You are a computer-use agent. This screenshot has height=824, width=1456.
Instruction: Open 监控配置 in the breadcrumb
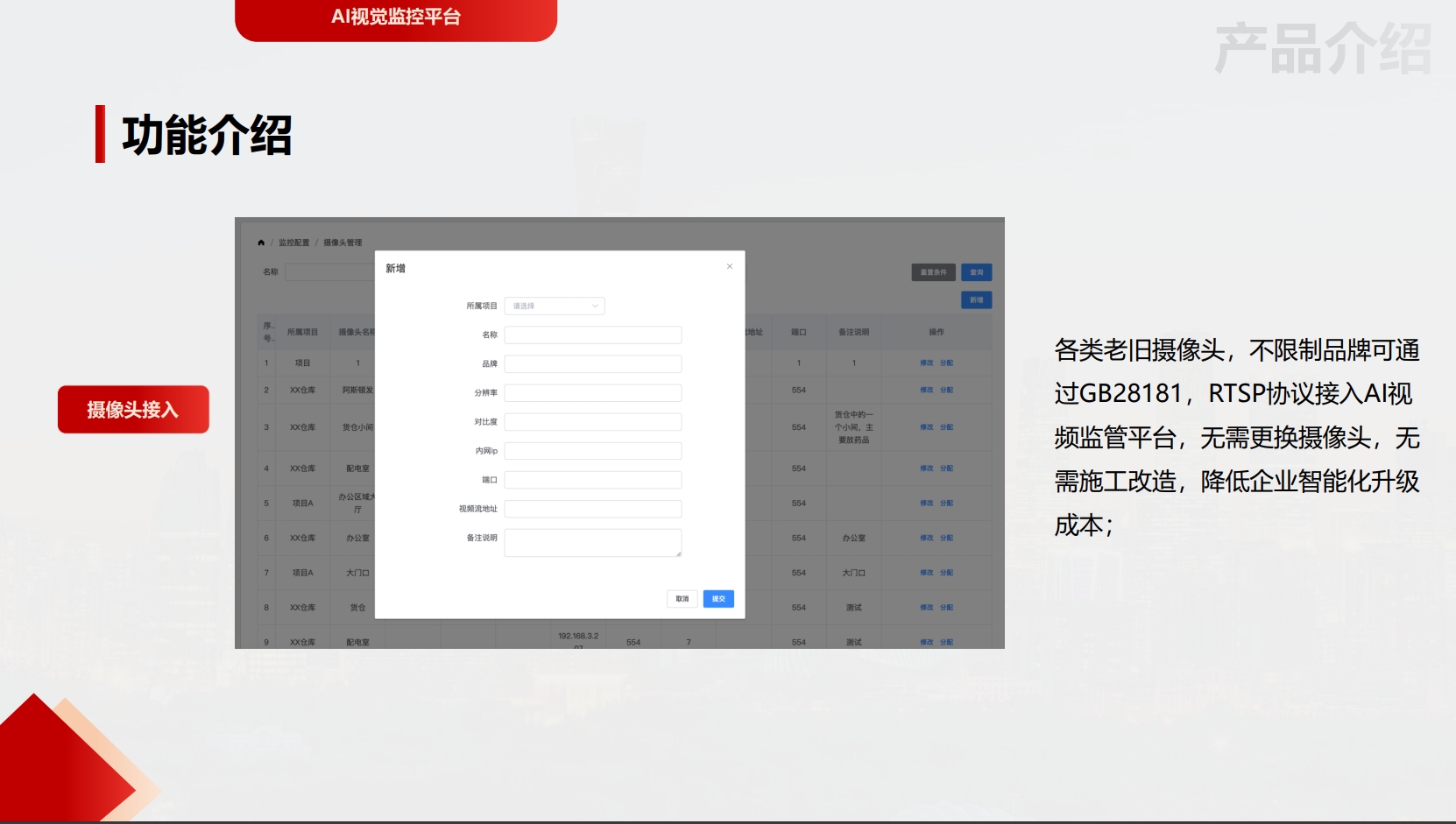(x=293, y=243)
